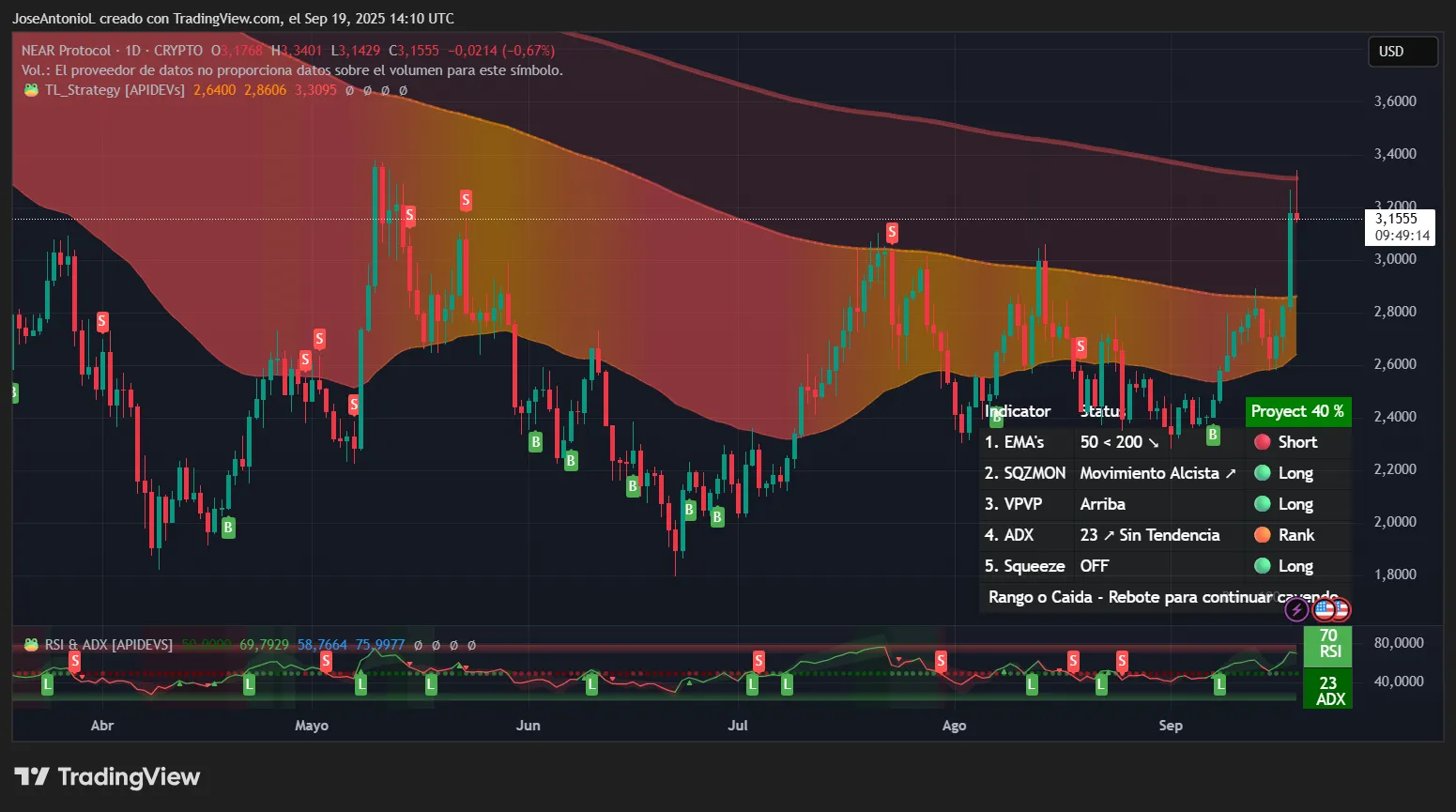
Task: Click the RSI & ADX [APIDEVS] indicator label
Action: [x=109, y=645]
